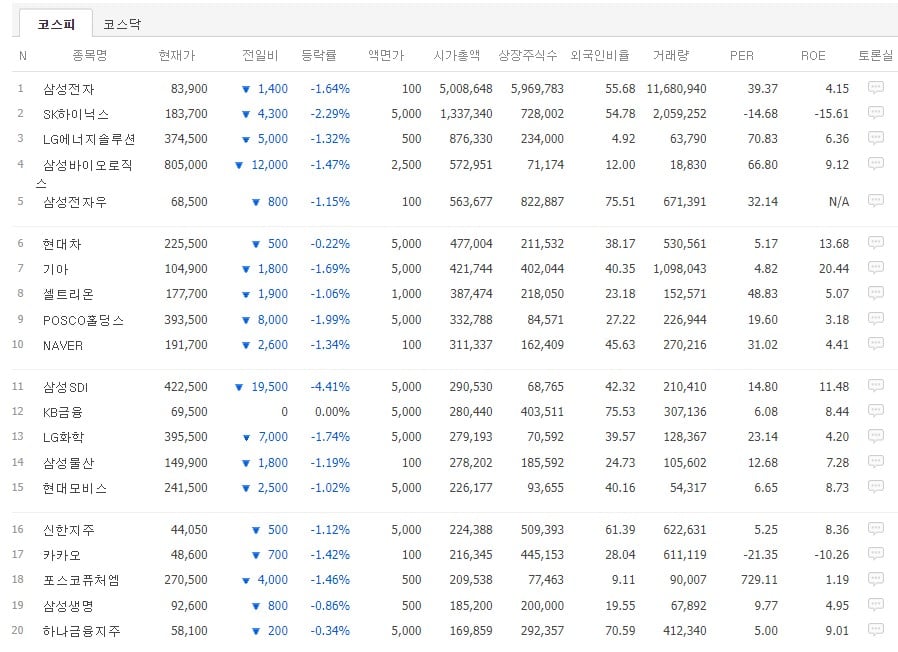Open the POSCO홀딩스 stock link

point(84,320)
